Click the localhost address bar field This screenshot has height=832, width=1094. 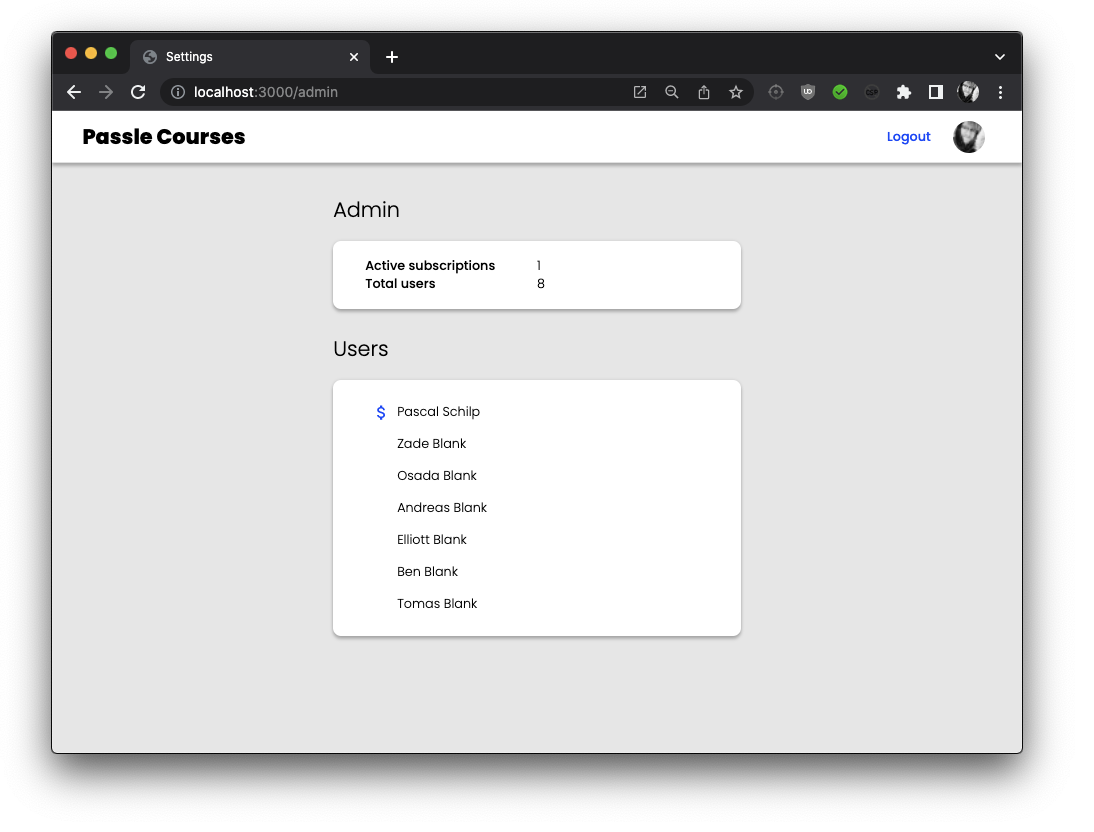click(400, 92)
